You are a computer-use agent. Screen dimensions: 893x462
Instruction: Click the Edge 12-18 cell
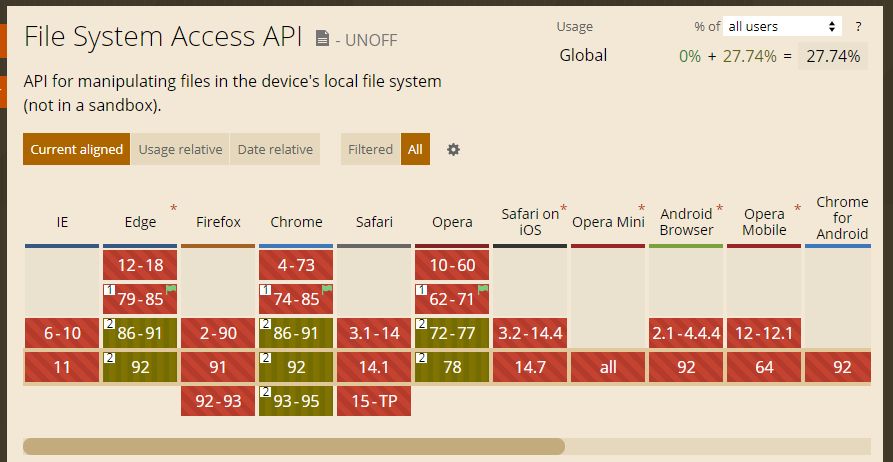[140, 265]
